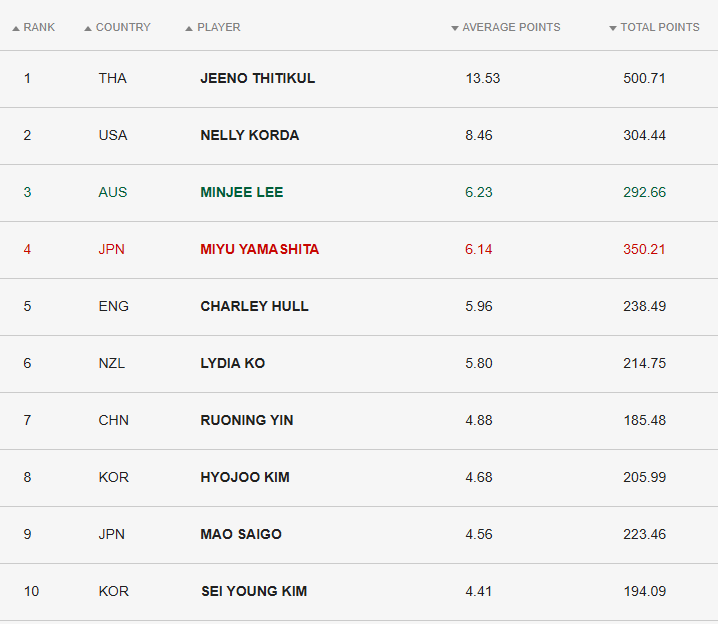
Task: Click the sort arrow beside Country header
Action: coord(88,28)
